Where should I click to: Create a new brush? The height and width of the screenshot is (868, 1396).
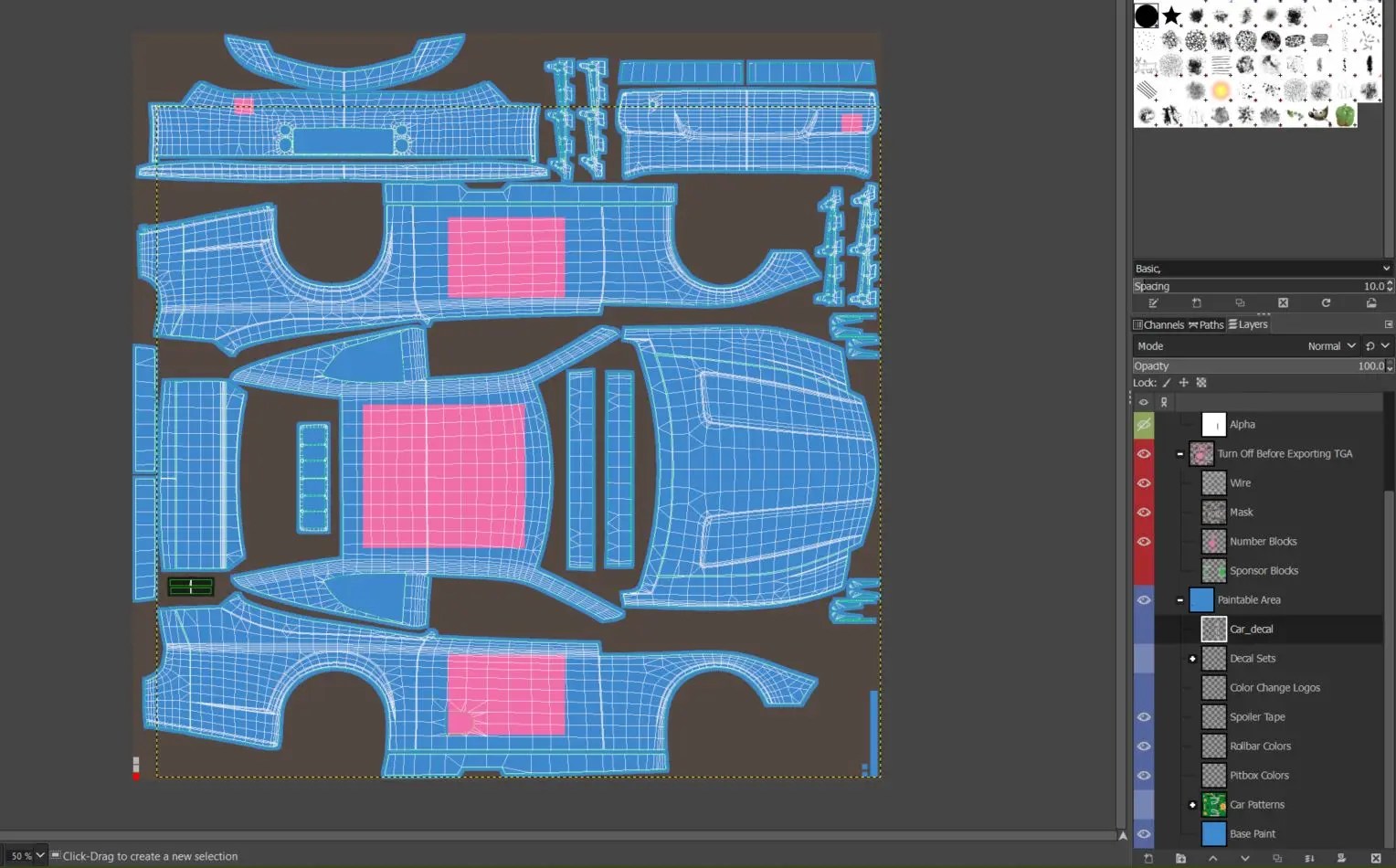(1197, 302)
